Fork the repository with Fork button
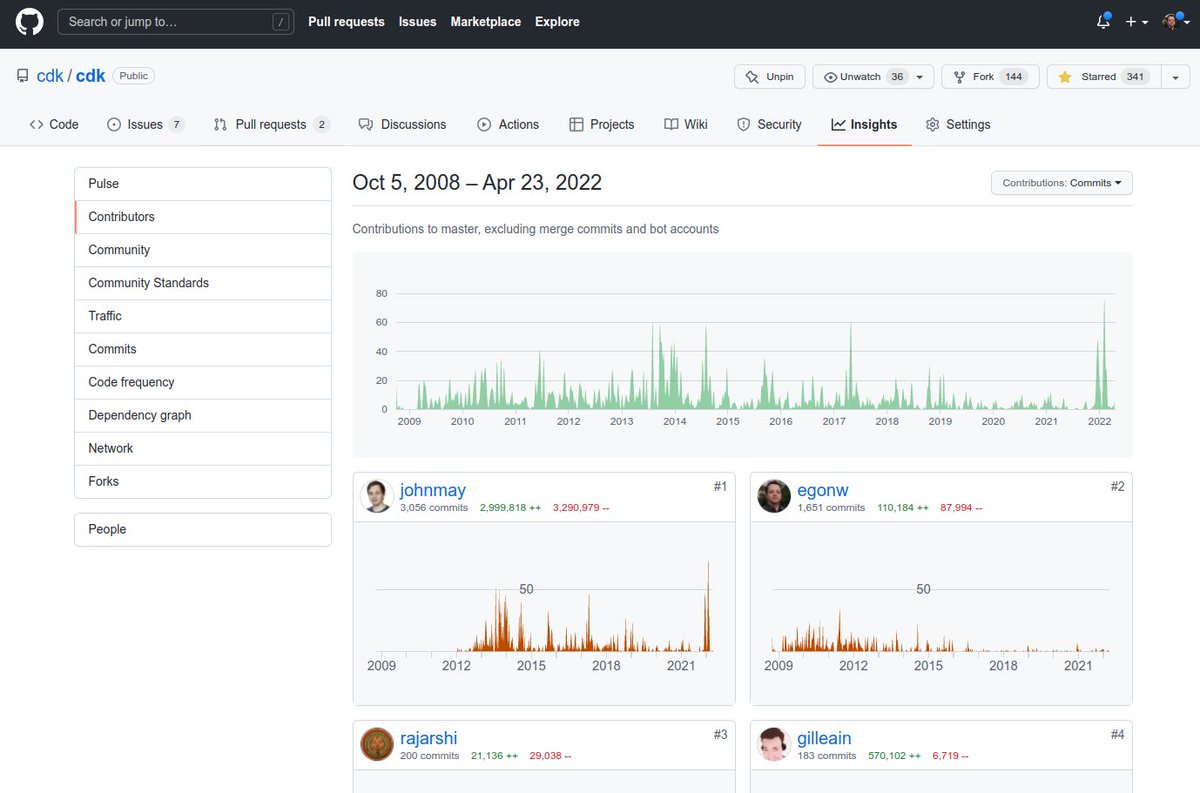The width and height of the screenshot is (1200, 793). pyautogui.click(x=991, y=77)
